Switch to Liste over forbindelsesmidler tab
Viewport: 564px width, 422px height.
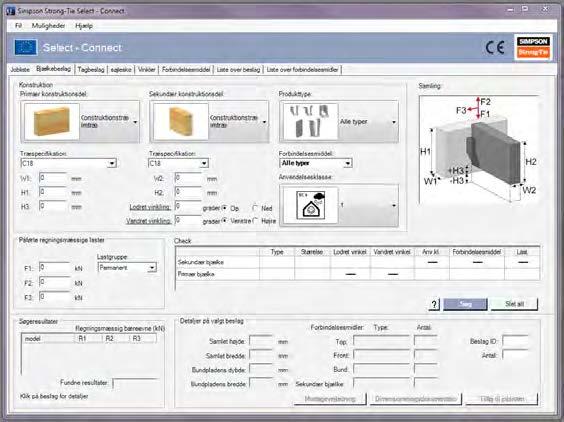pos(302,70)
